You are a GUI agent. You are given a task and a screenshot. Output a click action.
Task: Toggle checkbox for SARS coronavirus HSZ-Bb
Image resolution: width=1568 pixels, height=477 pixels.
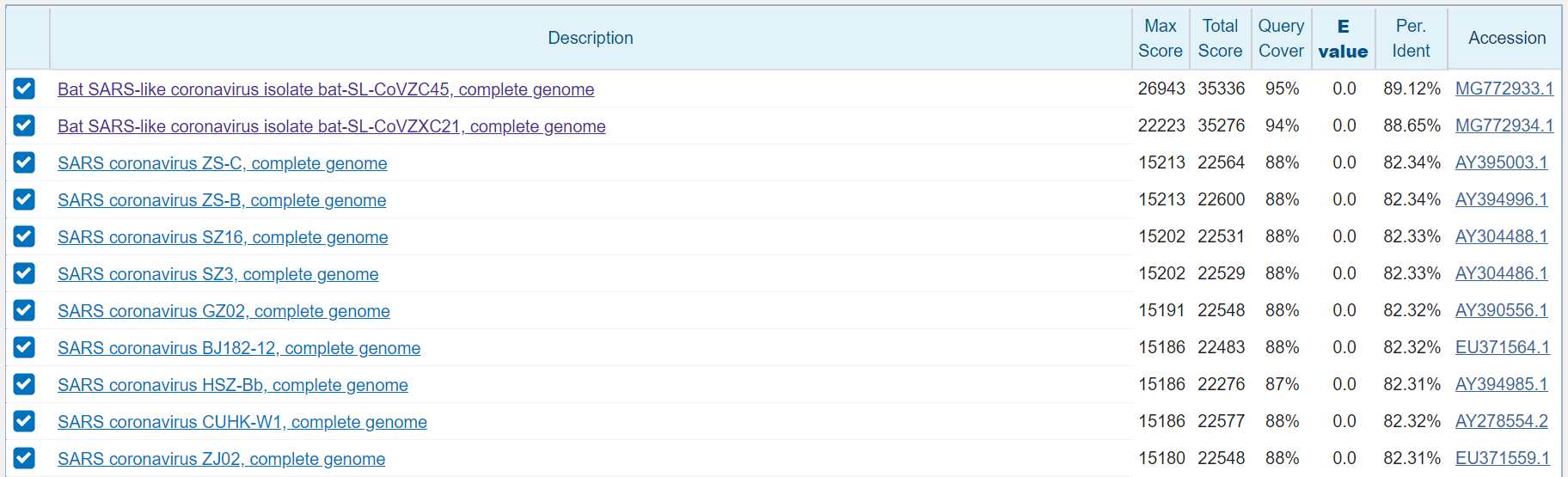point(24,384)
